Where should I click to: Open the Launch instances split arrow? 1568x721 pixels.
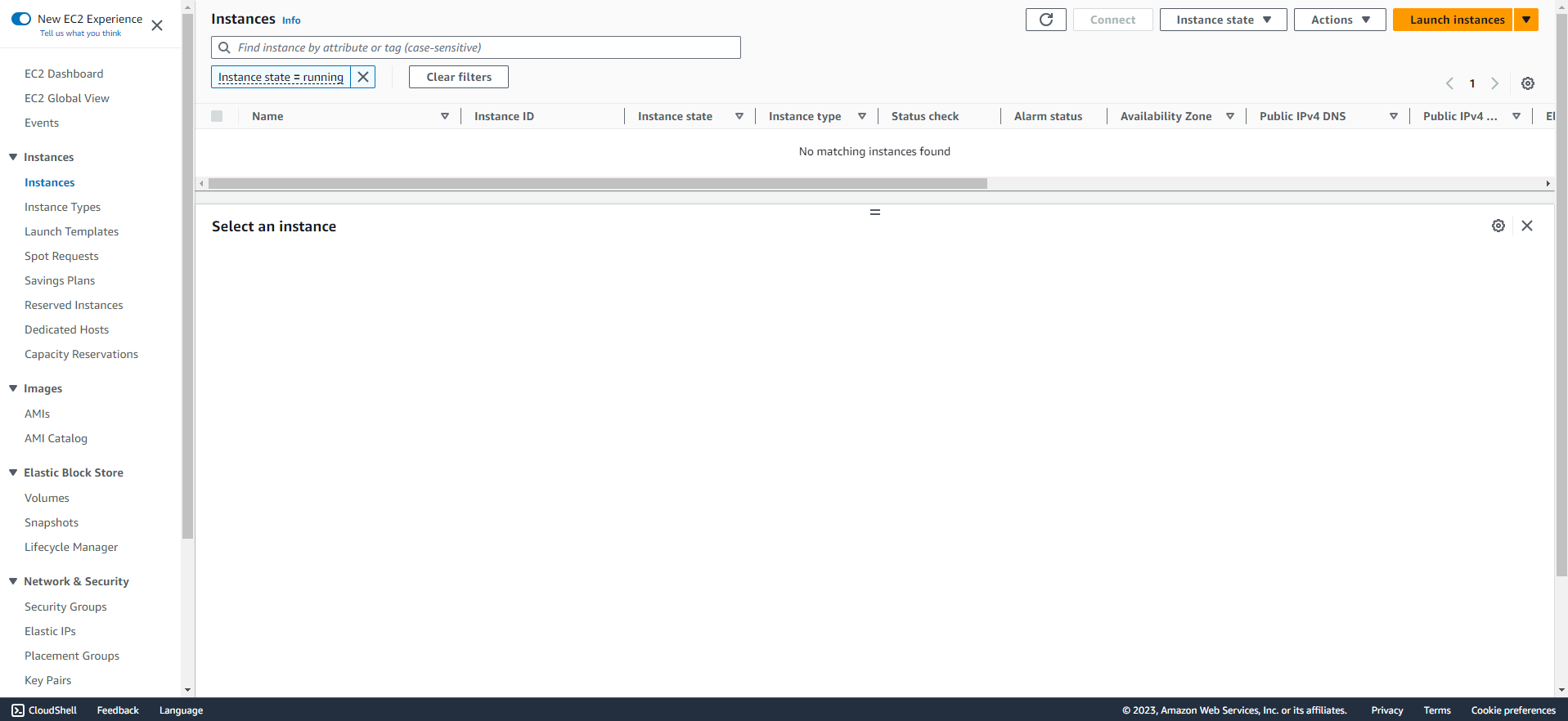click(x=1526, y=20)
